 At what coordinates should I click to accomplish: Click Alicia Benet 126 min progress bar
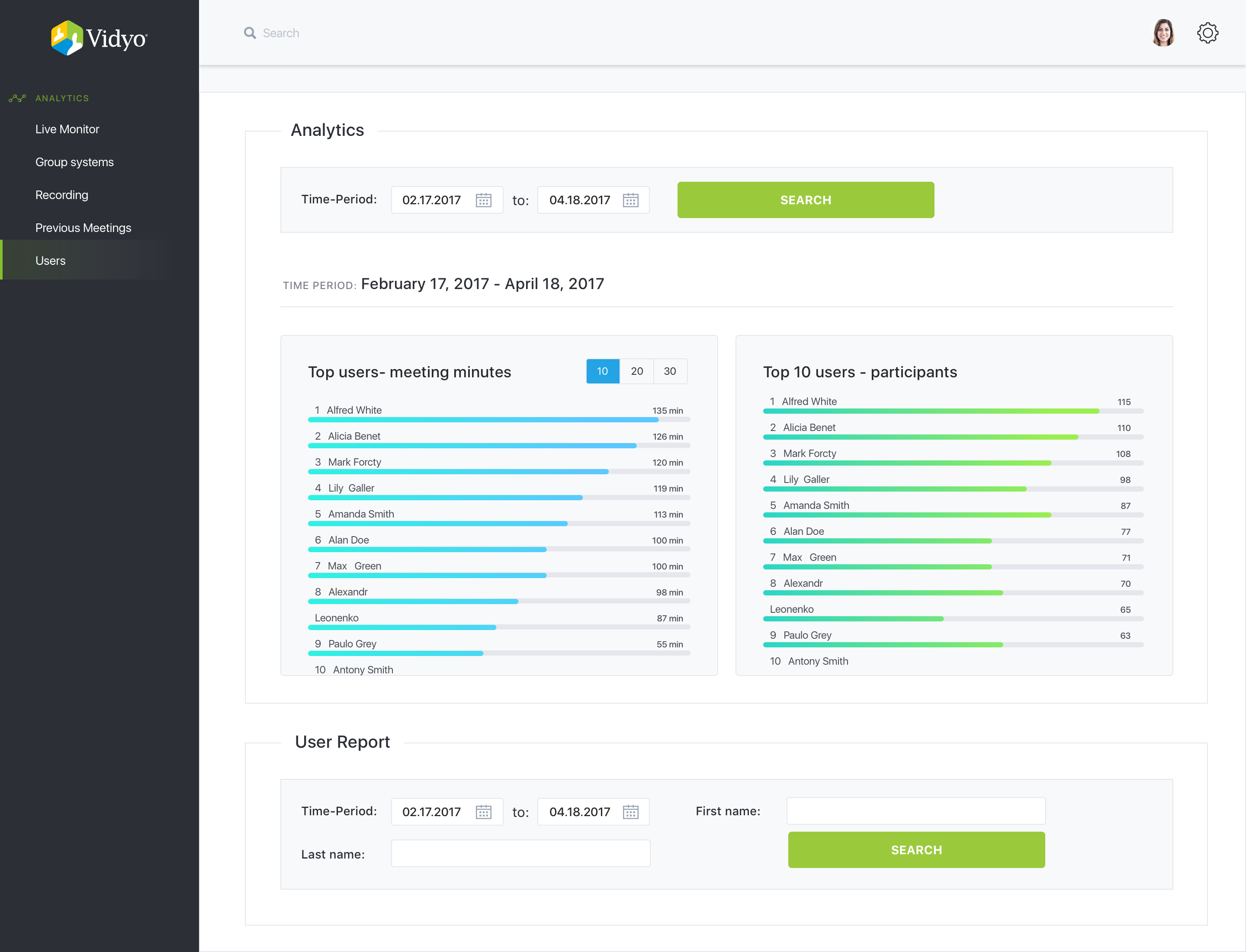499,446
